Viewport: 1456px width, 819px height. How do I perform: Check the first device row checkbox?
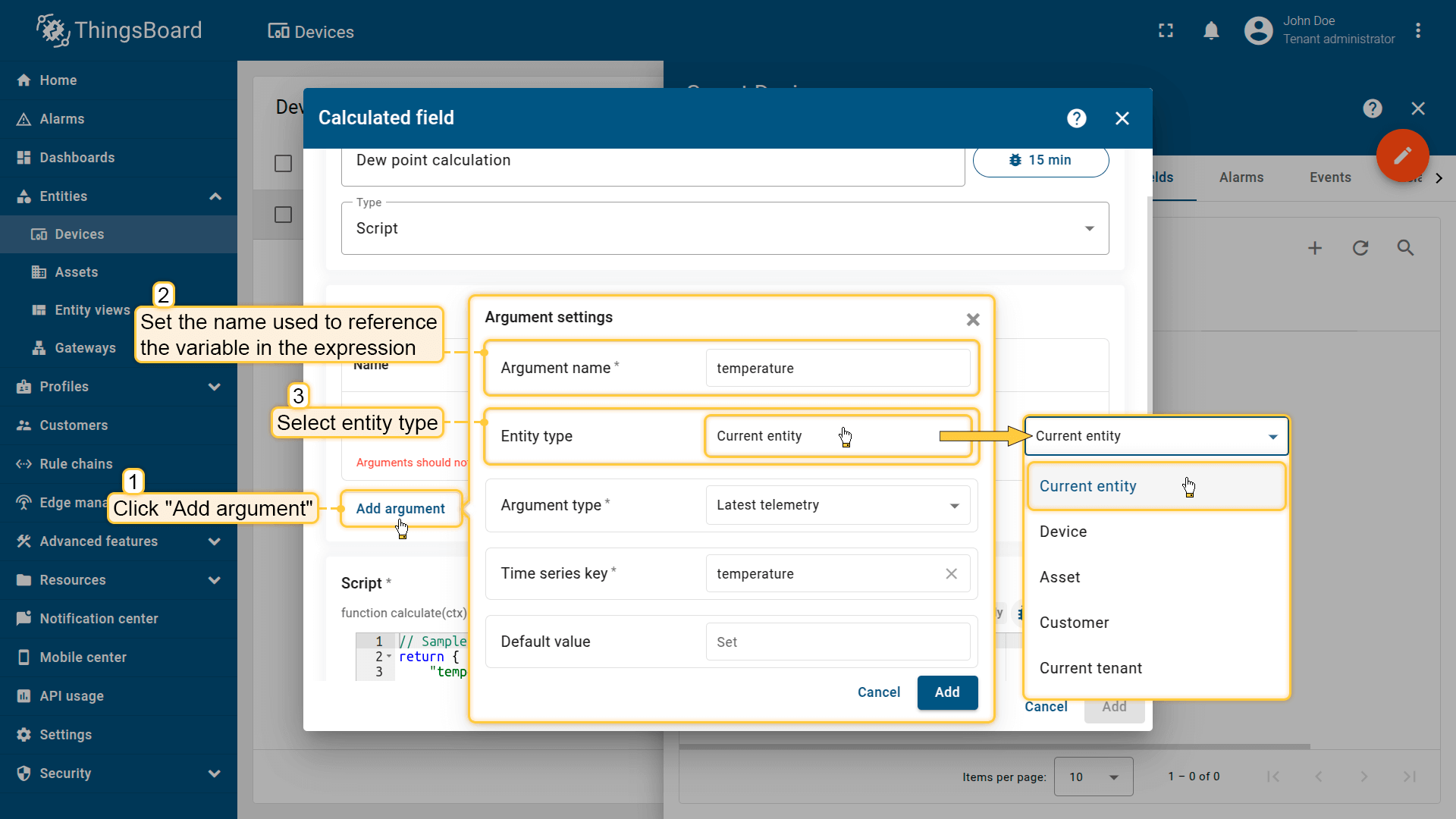[283, 215]
